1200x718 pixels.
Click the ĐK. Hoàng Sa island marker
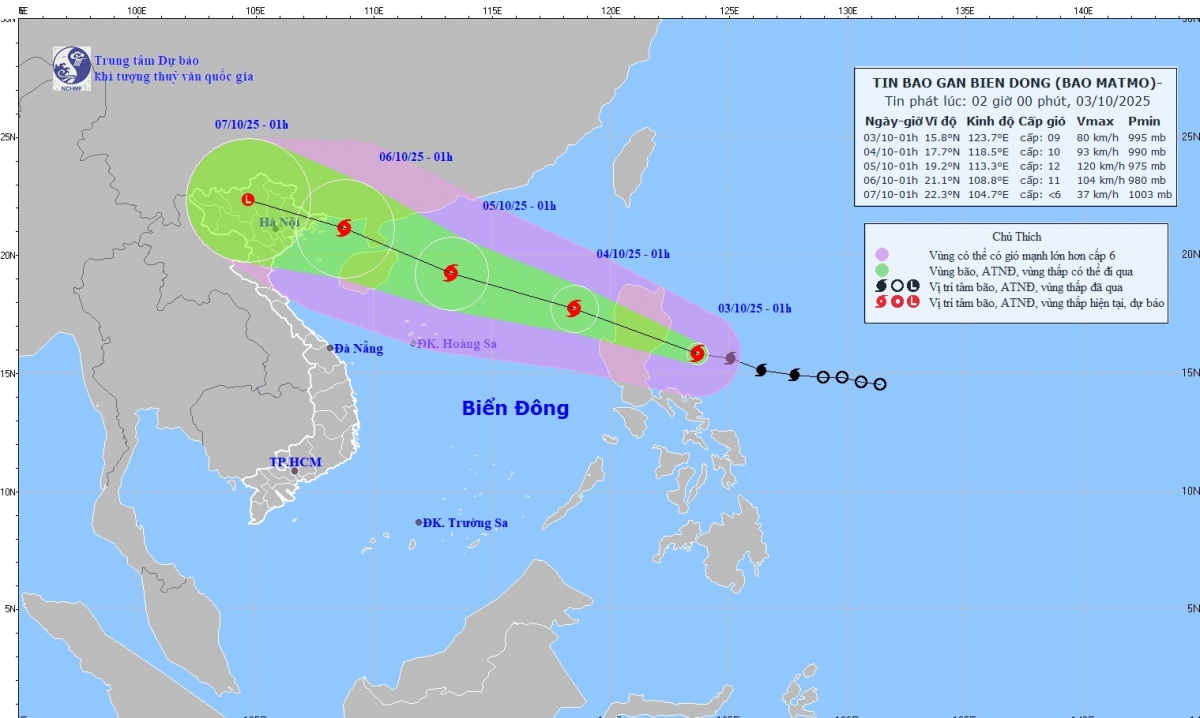coord(413,343)
